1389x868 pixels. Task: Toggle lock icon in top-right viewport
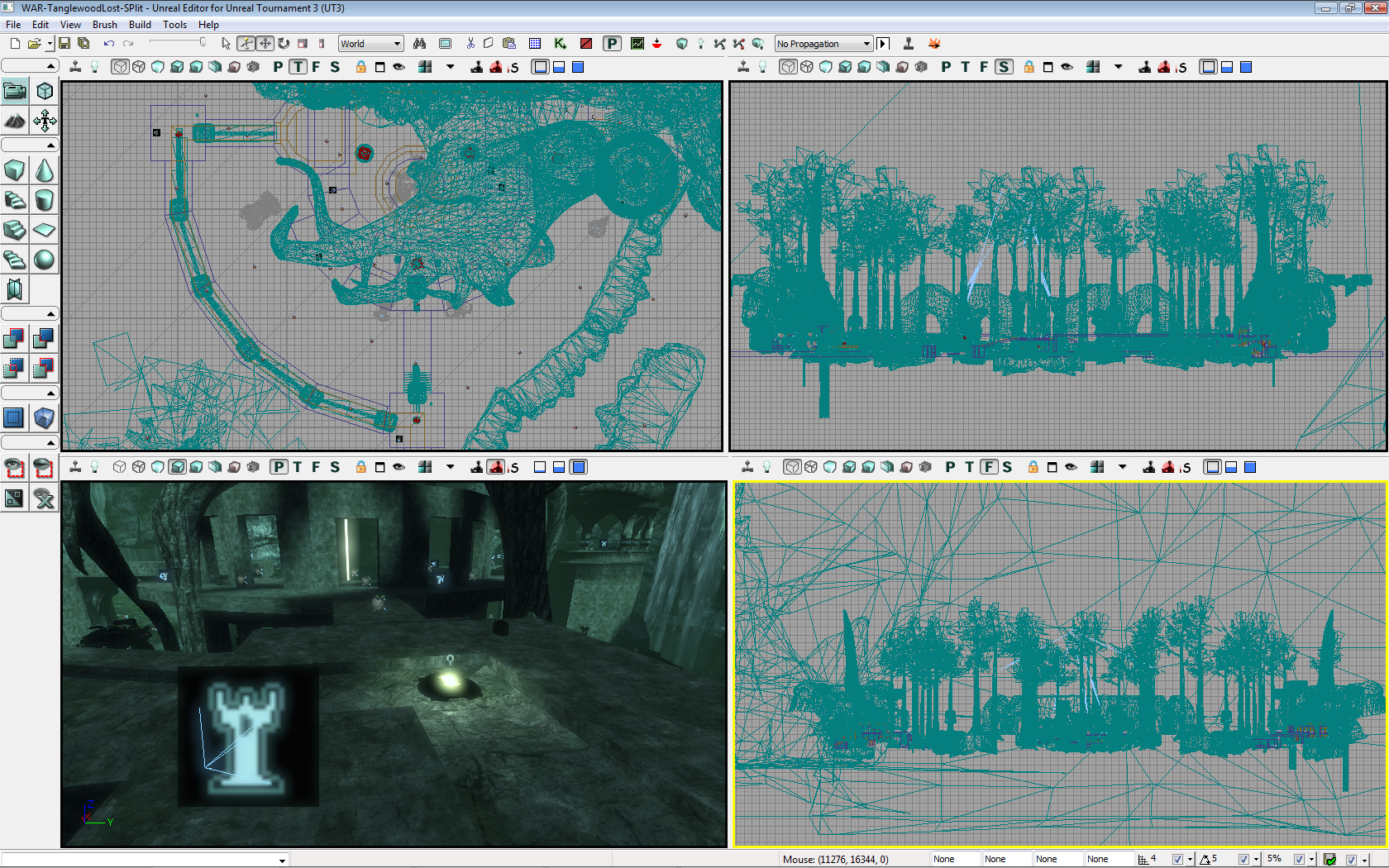[x=1029, y=67]
